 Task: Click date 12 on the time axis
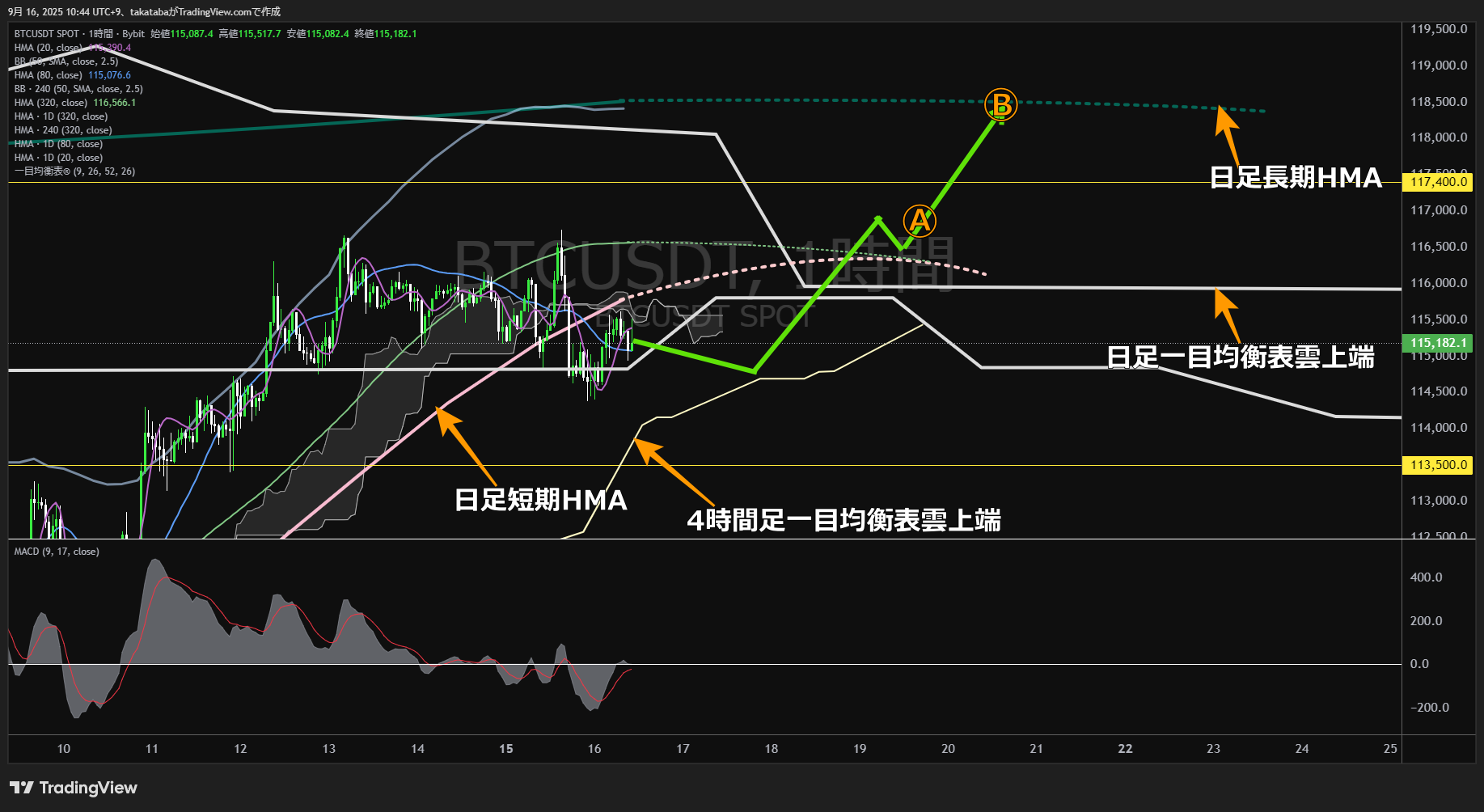(240, 749)
